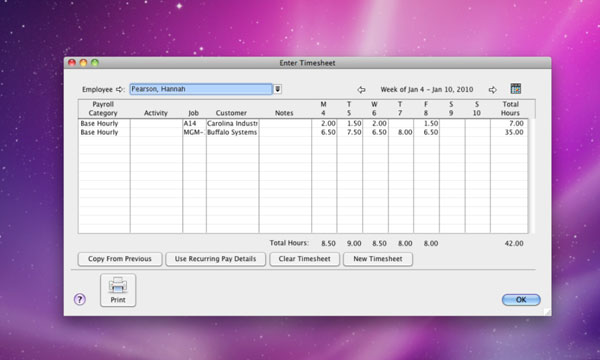Zoom the window with green button
600x360 pixels.
click(95, 62)
